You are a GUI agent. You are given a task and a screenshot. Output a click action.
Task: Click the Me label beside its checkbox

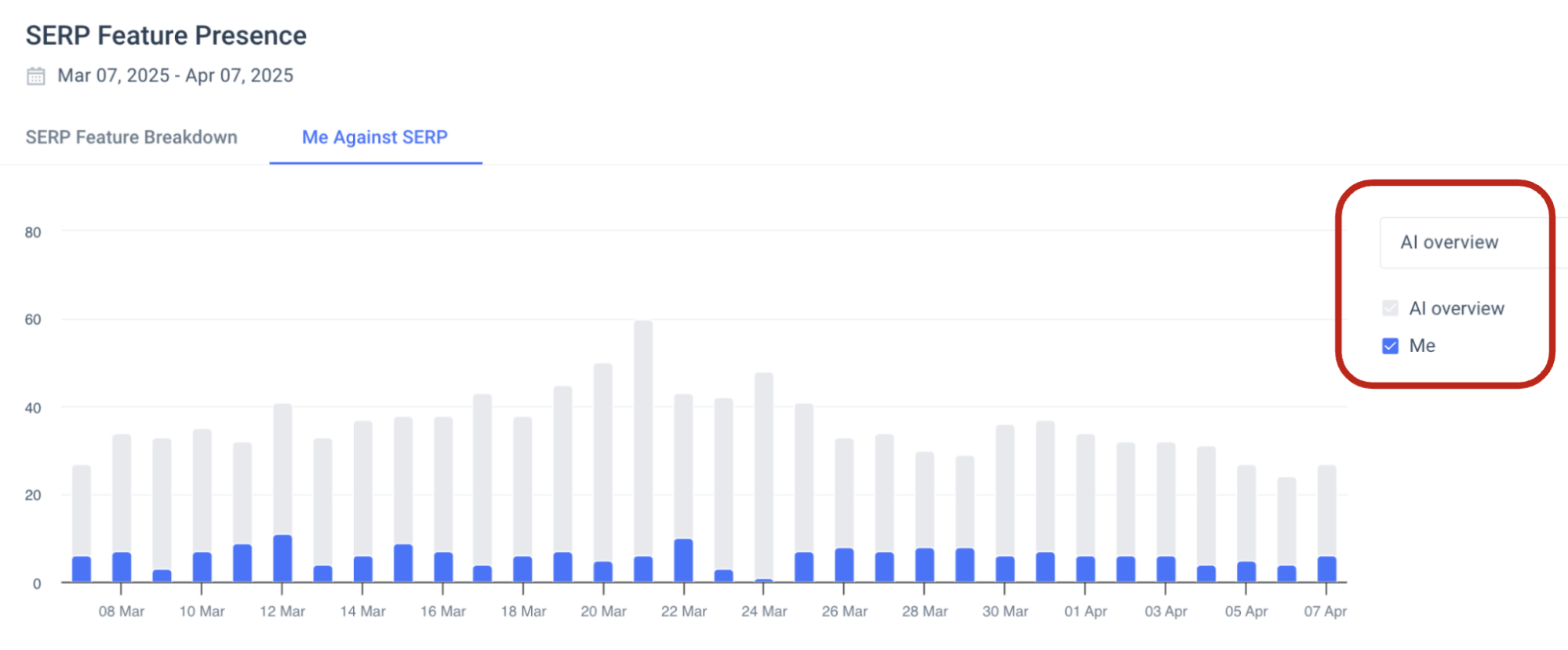(1422, 345)
